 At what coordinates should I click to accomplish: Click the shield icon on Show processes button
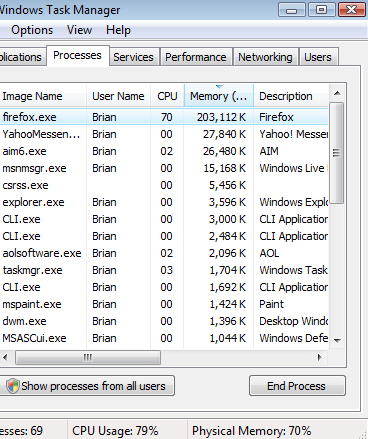tap(13, 386)
